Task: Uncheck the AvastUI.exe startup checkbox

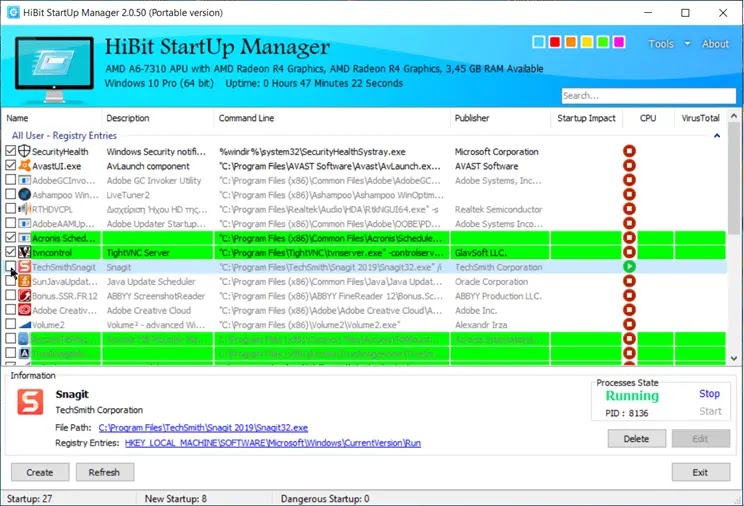Action: click(x=10, y=165)
